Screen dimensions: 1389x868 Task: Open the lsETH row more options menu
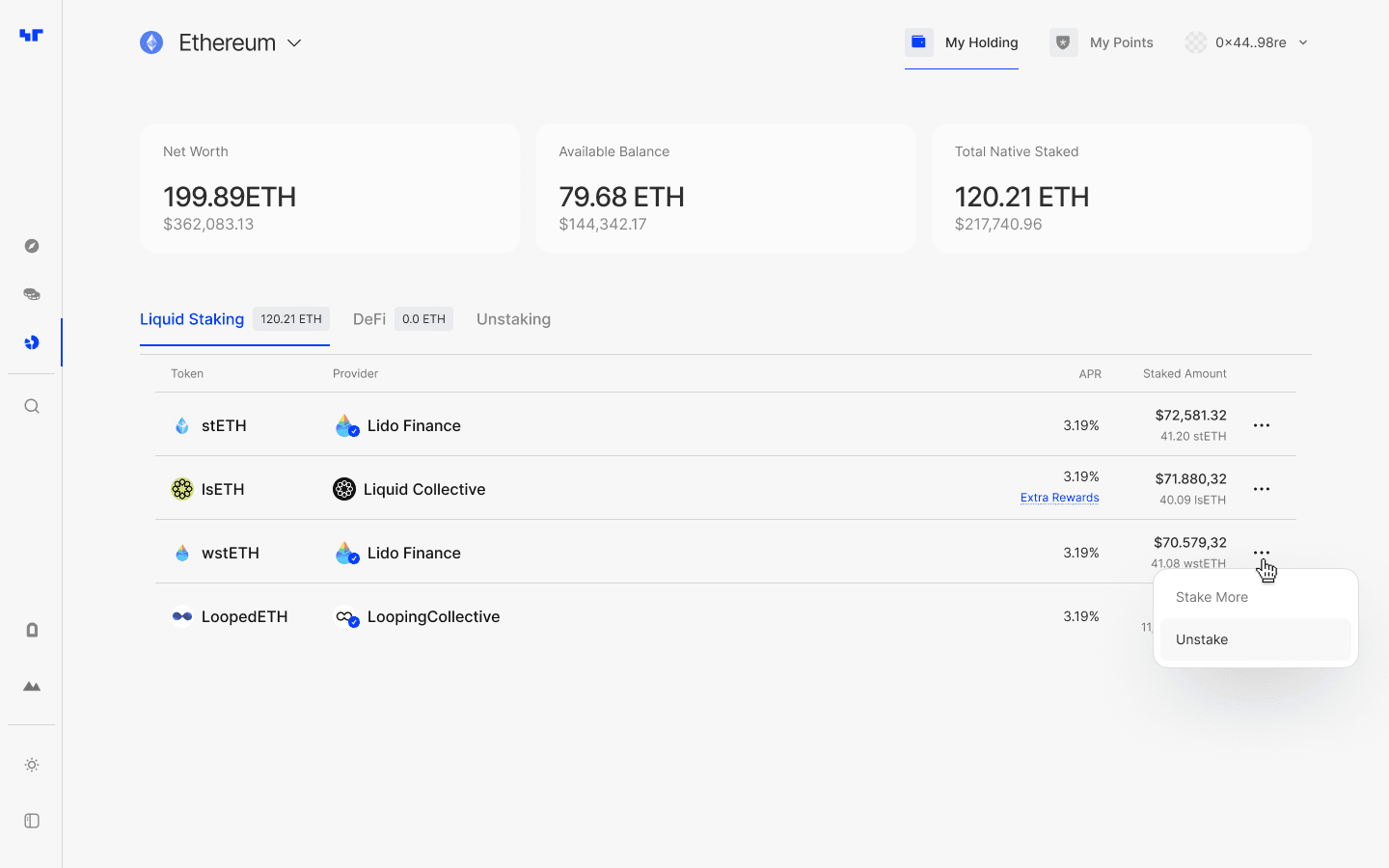coord(1262,489)
